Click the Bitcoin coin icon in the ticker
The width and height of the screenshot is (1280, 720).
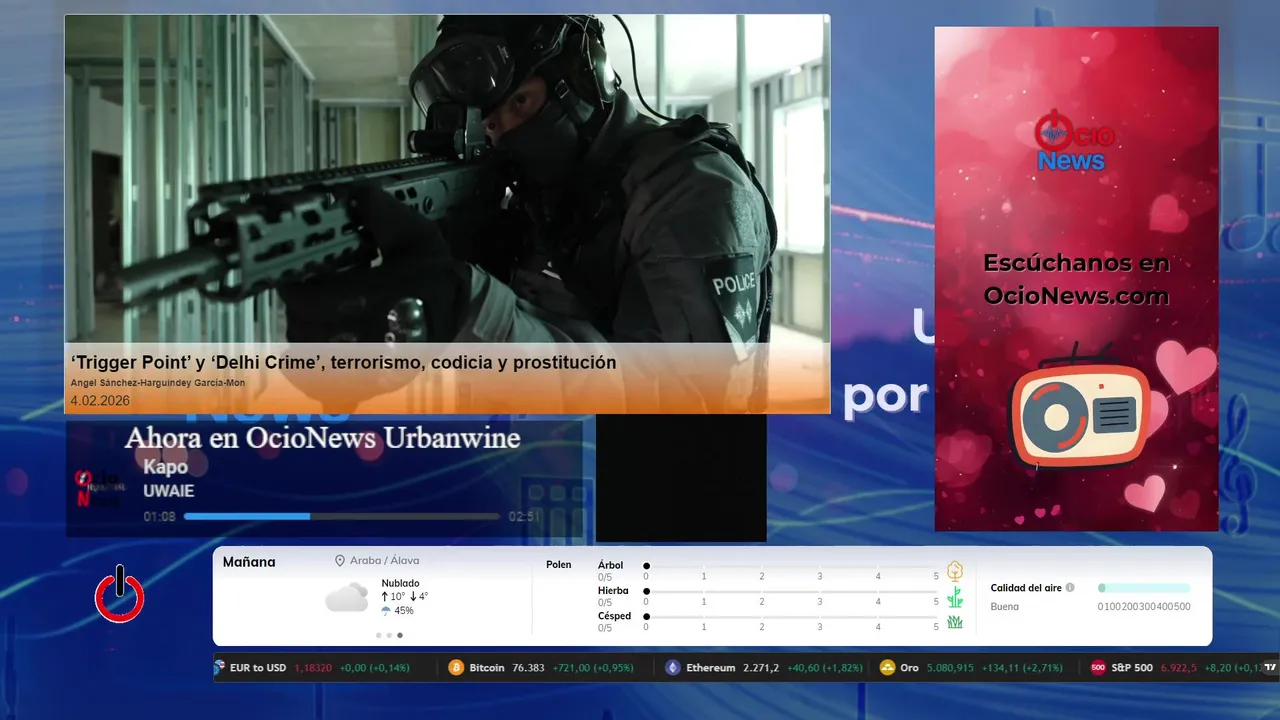point(456,668)
